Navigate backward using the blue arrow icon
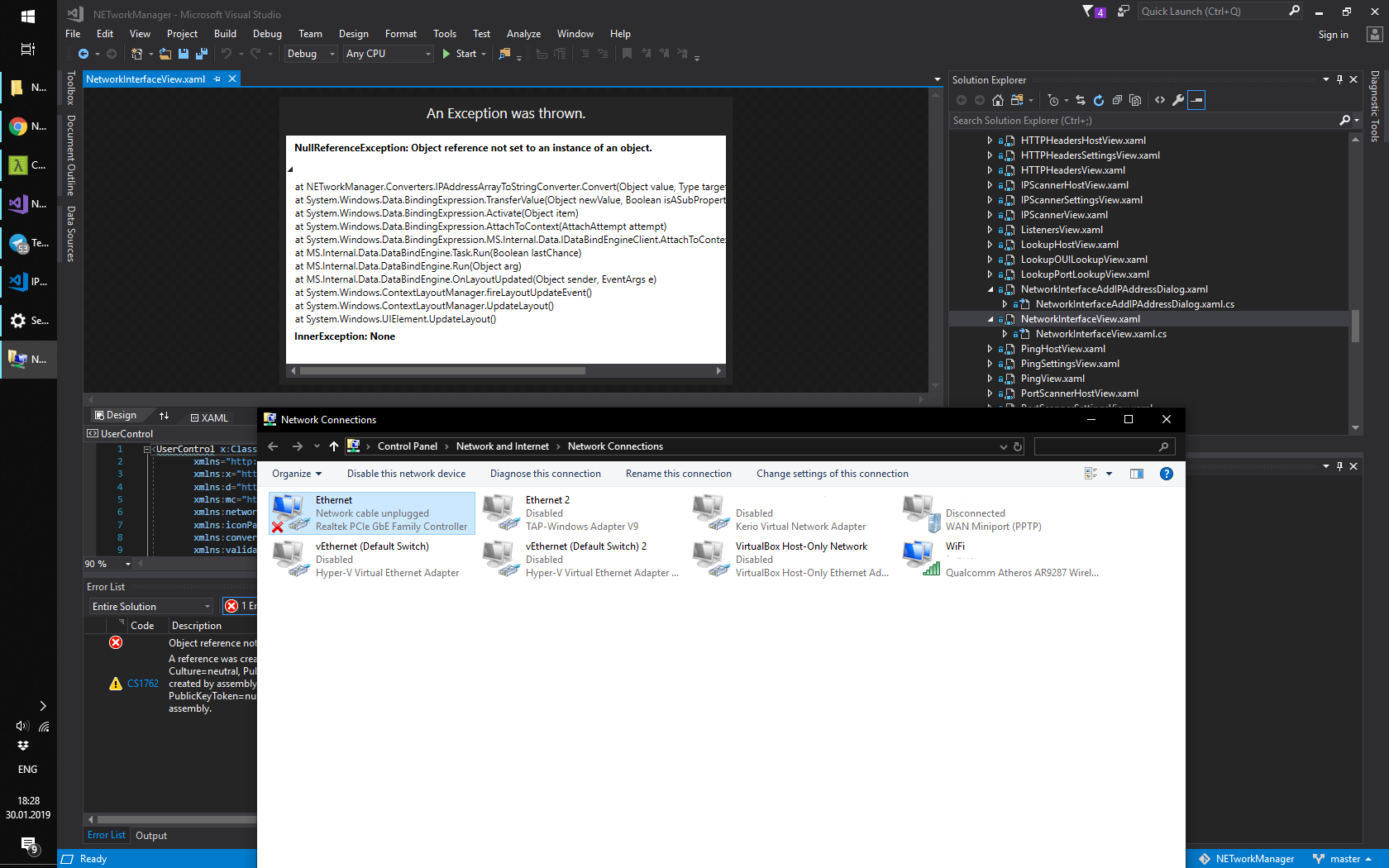This screenshot has height=868, width=1389. pyautogui.click(x=85, y=54)
